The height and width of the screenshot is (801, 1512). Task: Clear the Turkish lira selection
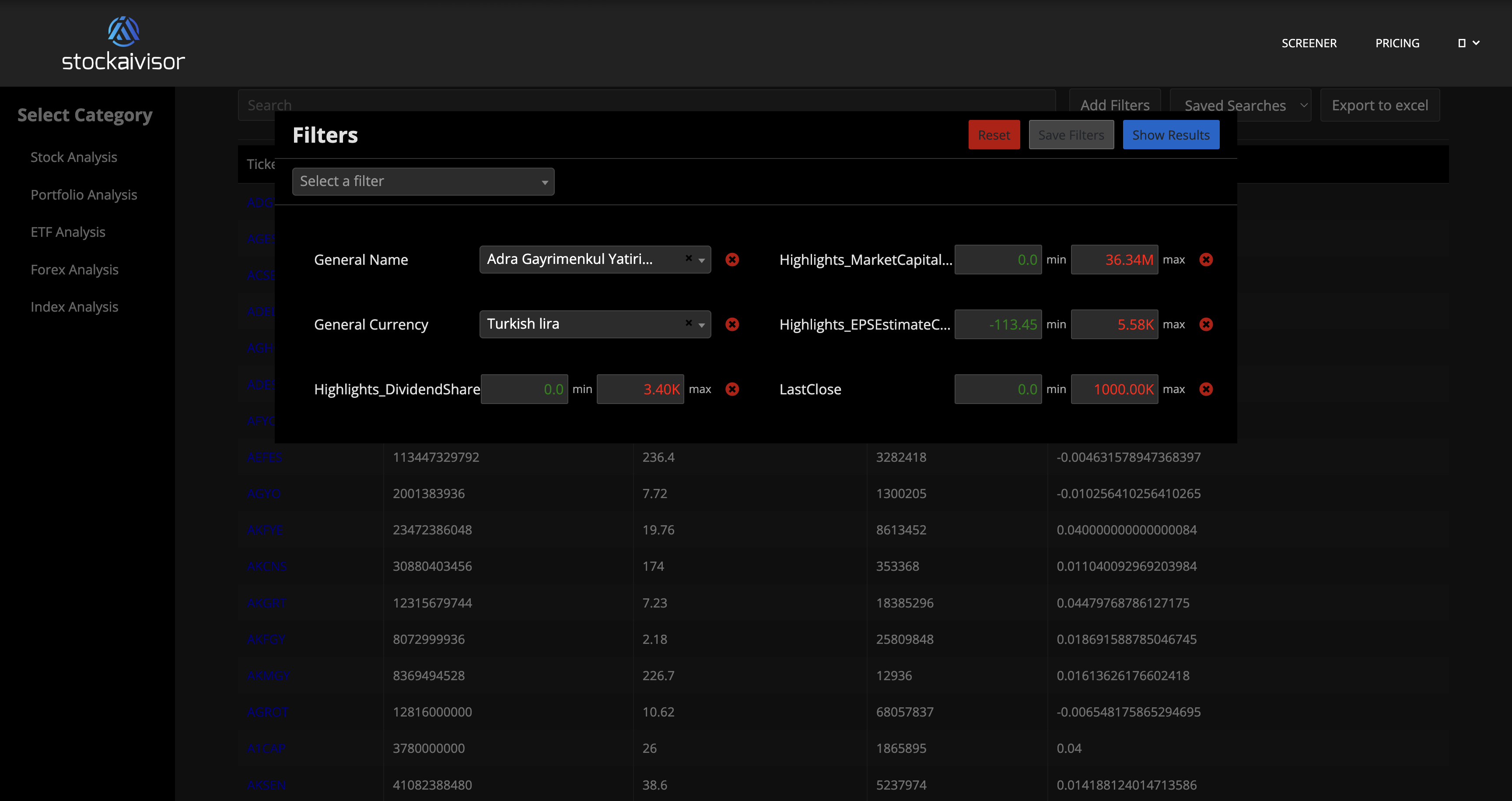(689, 323)
